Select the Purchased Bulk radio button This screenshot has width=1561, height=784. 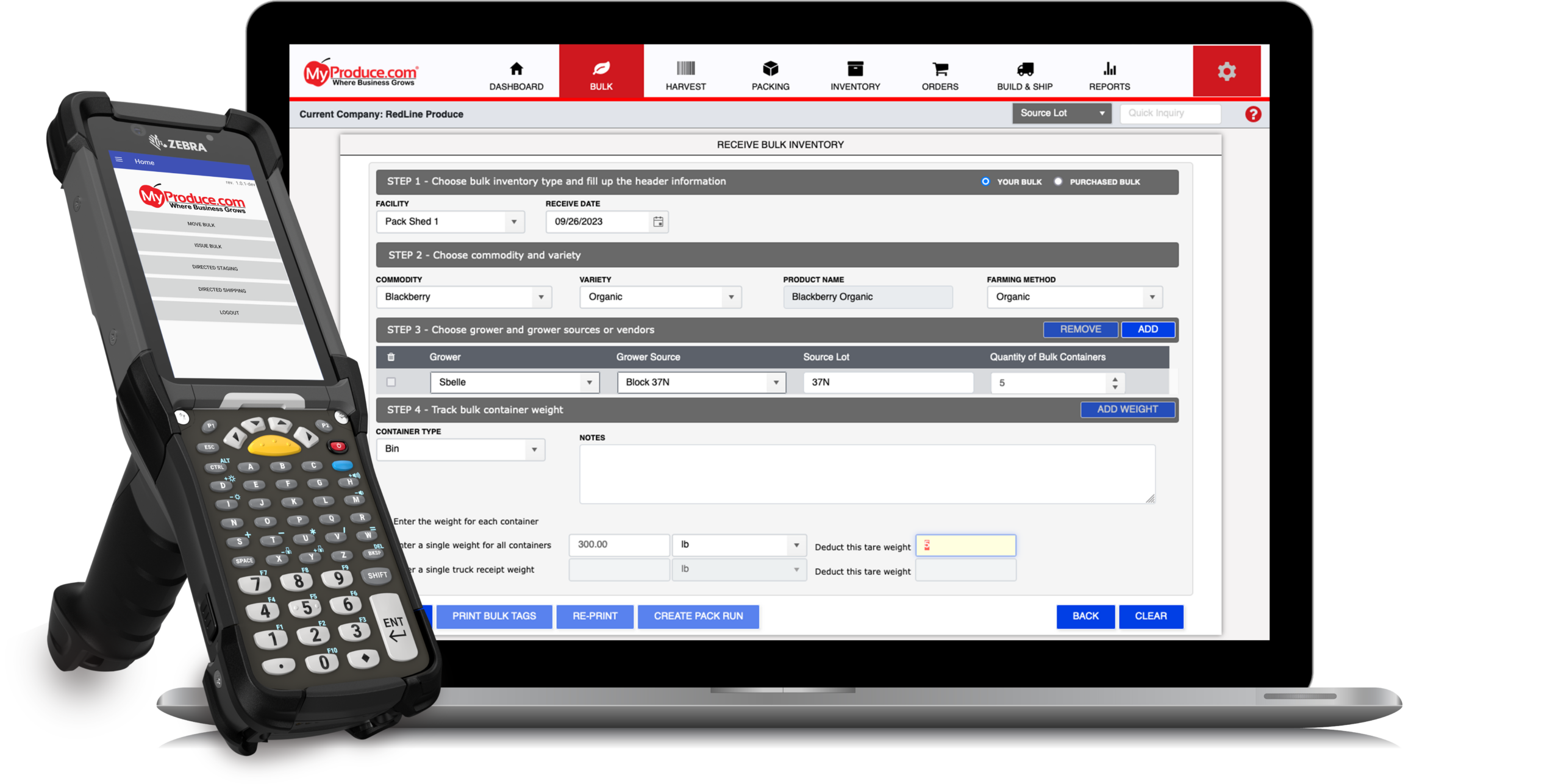(1058, 182)
